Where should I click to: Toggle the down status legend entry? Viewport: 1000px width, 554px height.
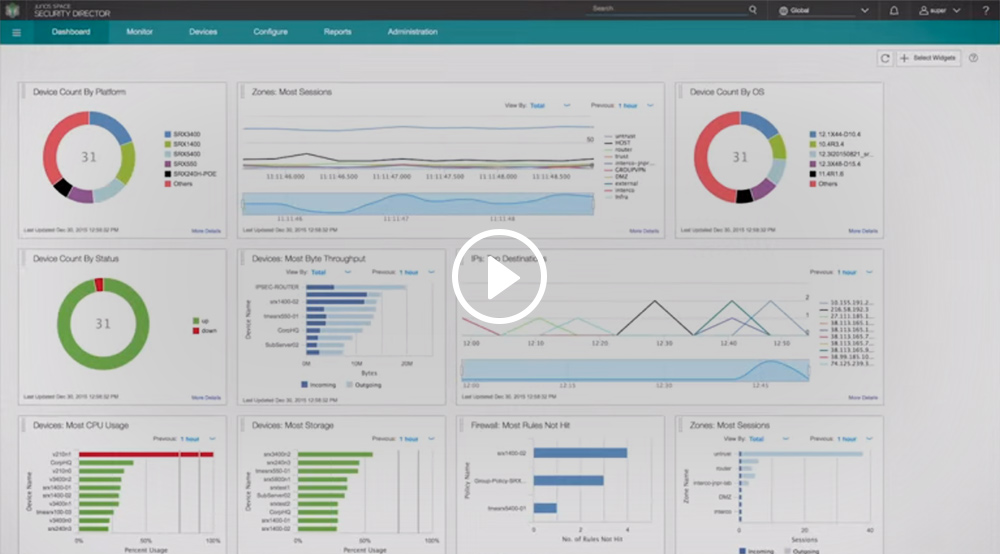[x=205, y=331]
